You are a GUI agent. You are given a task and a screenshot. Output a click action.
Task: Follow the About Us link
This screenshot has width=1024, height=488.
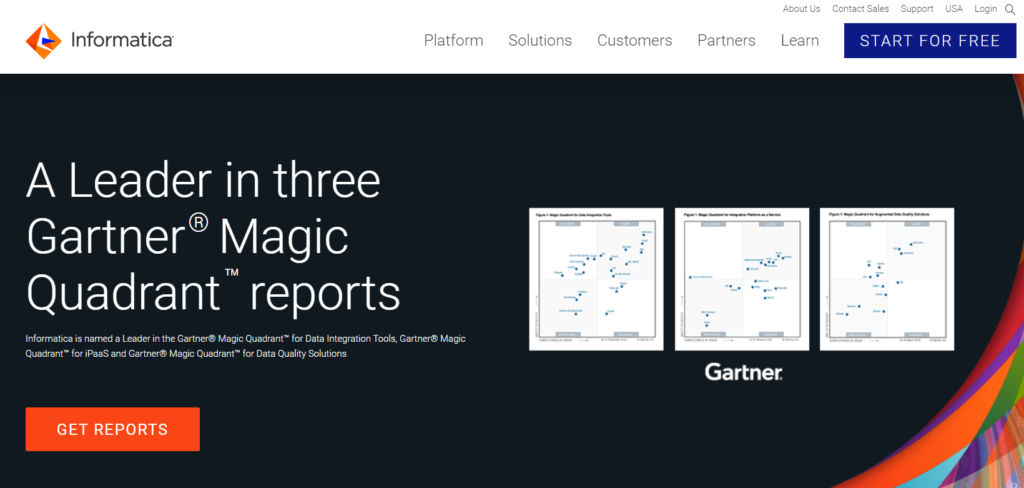click(801, 9)
